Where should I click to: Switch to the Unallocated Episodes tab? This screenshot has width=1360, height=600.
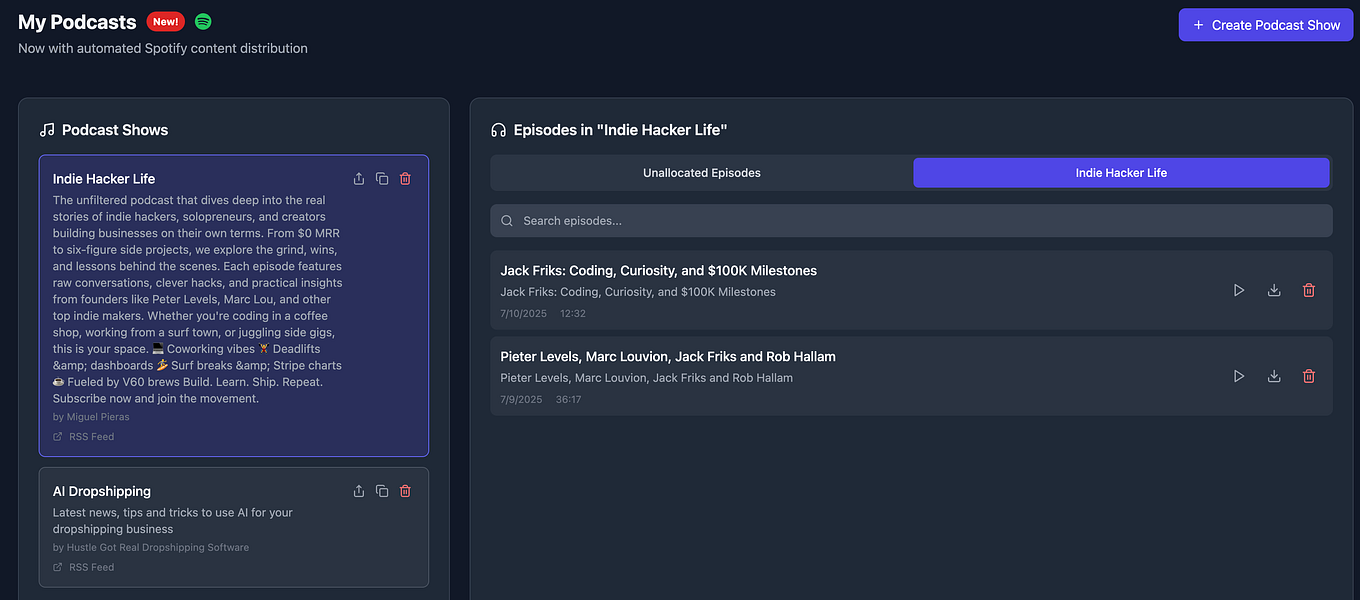[702, 173]
